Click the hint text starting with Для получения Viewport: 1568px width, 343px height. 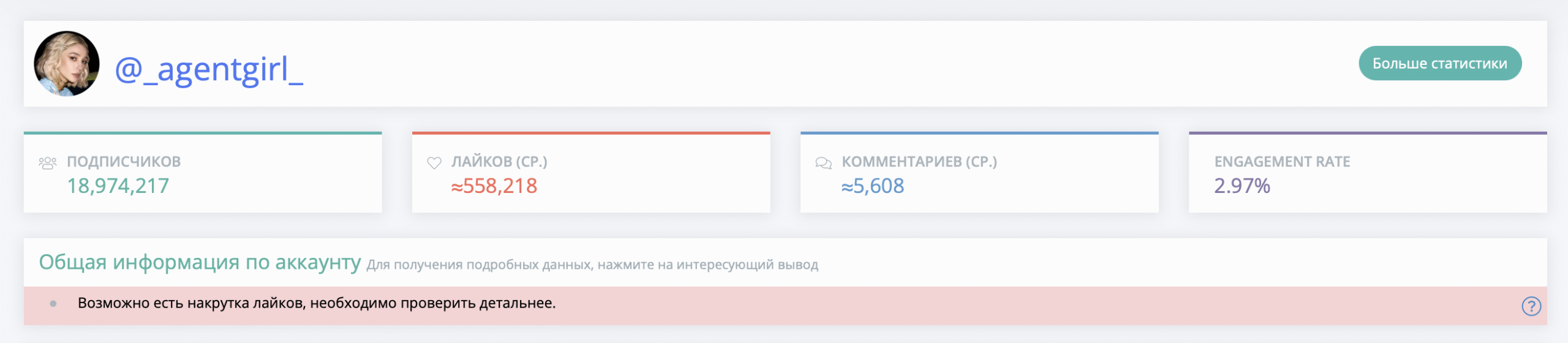tap(592, 265)
